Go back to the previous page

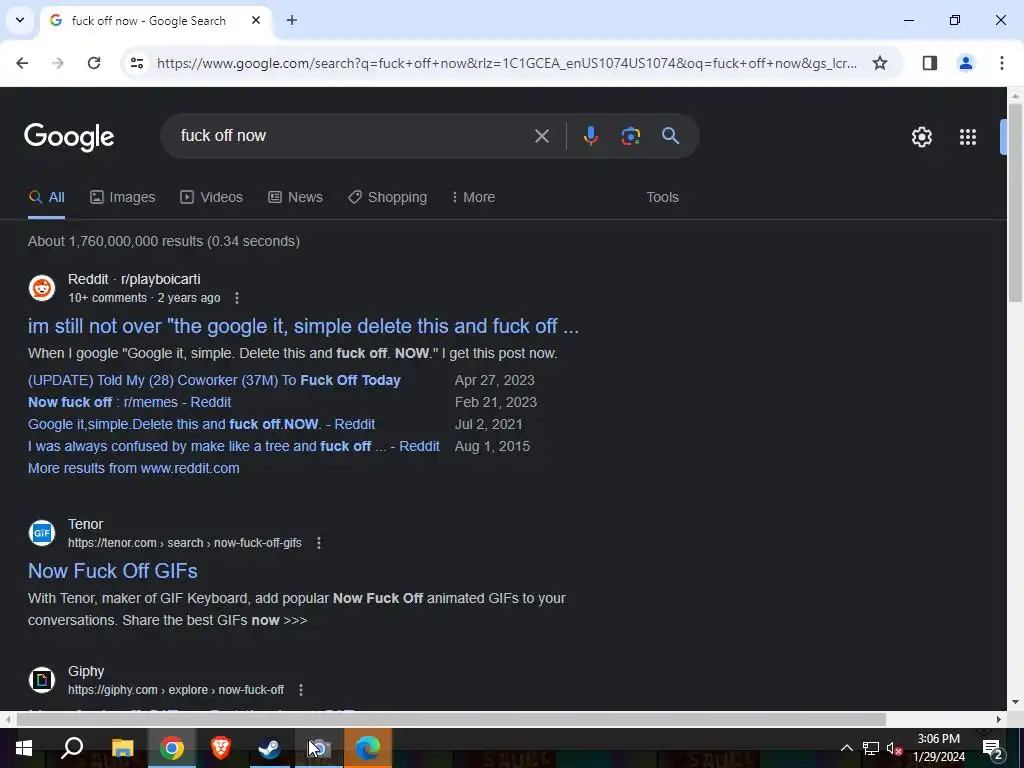tap(22, 63)
